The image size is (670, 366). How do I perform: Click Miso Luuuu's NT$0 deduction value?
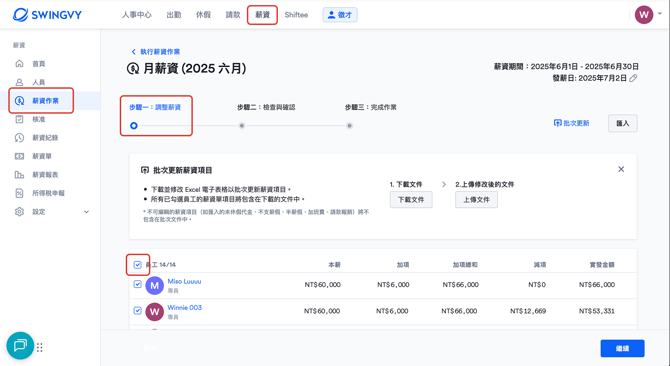click(537, 284)
